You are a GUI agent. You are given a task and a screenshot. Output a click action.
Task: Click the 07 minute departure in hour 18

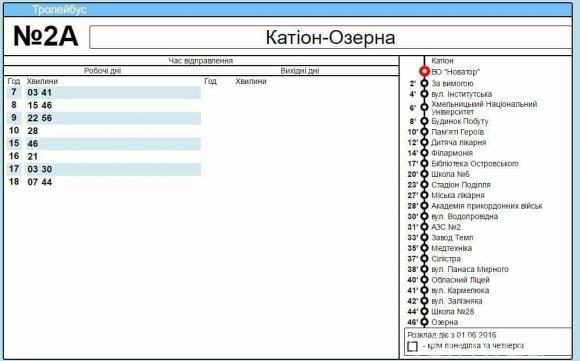pos(33,182)
